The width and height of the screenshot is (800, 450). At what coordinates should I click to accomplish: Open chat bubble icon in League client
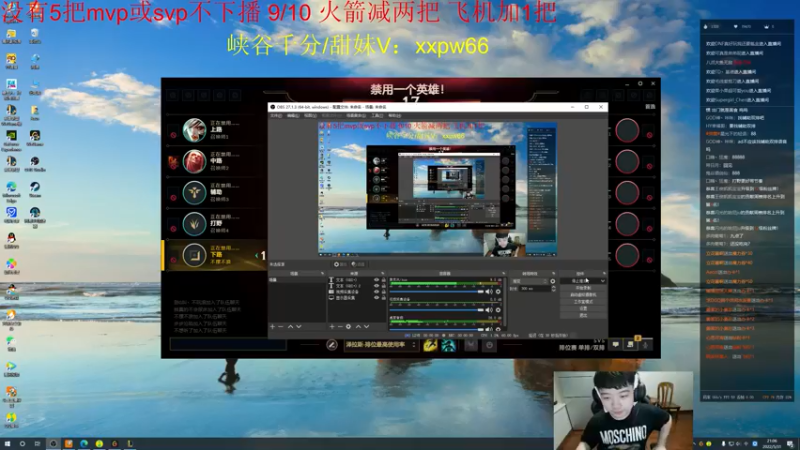(x=616, y=345)
